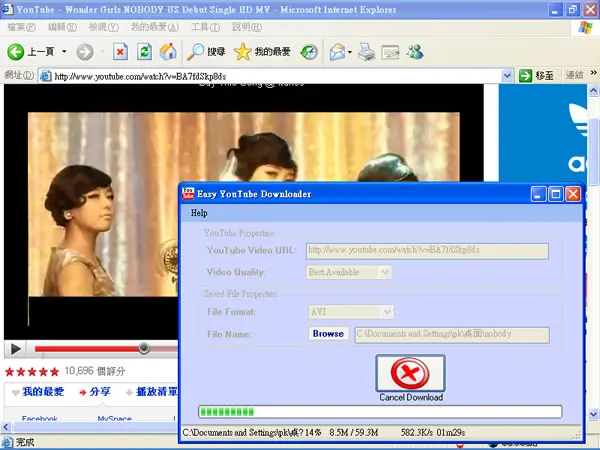The width and height of the screenshot is (600, 450).
Task: Open the Messenger people icon
Action: click(415, 52)
